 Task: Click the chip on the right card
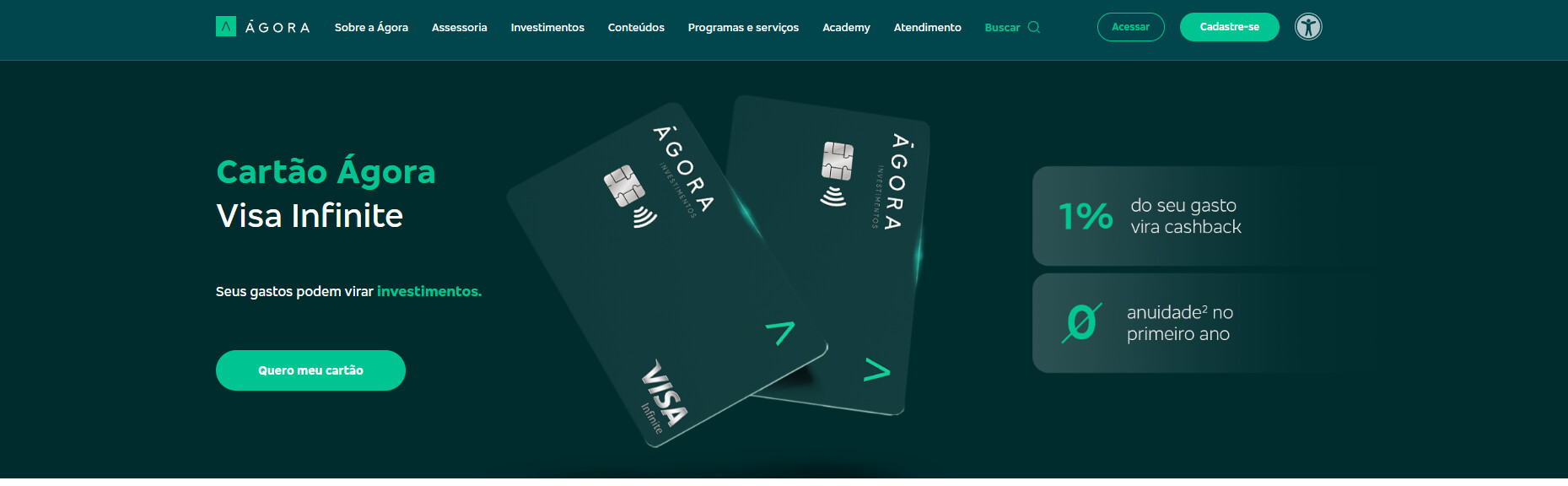838,160
